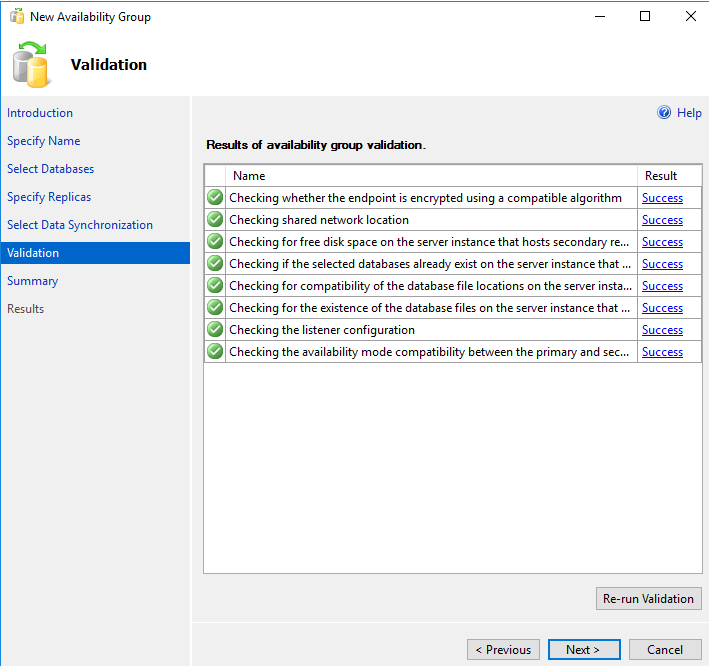Open the Summary wizard page
The image size is (709, 666).
[33, 281]
